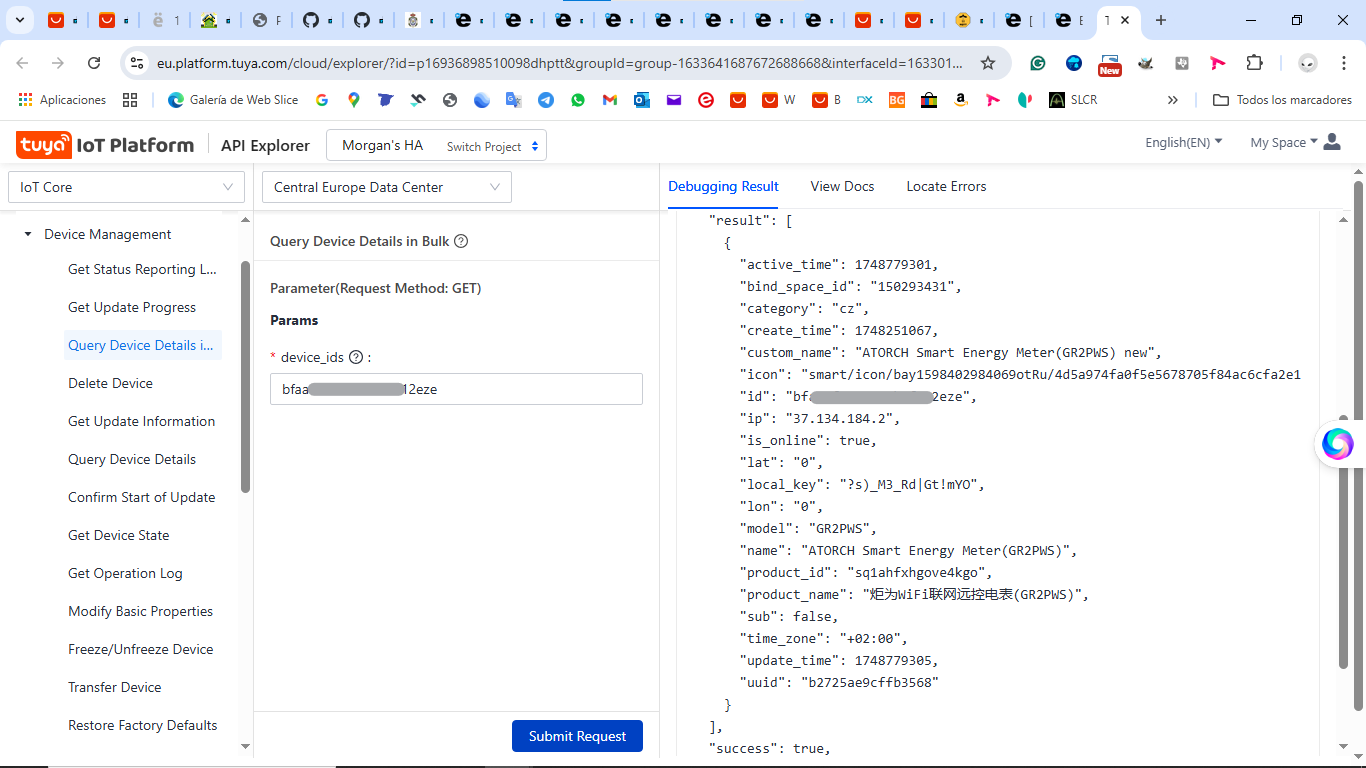
Task: Switch to the Locate Errors tab
Action: coord(946,186)
